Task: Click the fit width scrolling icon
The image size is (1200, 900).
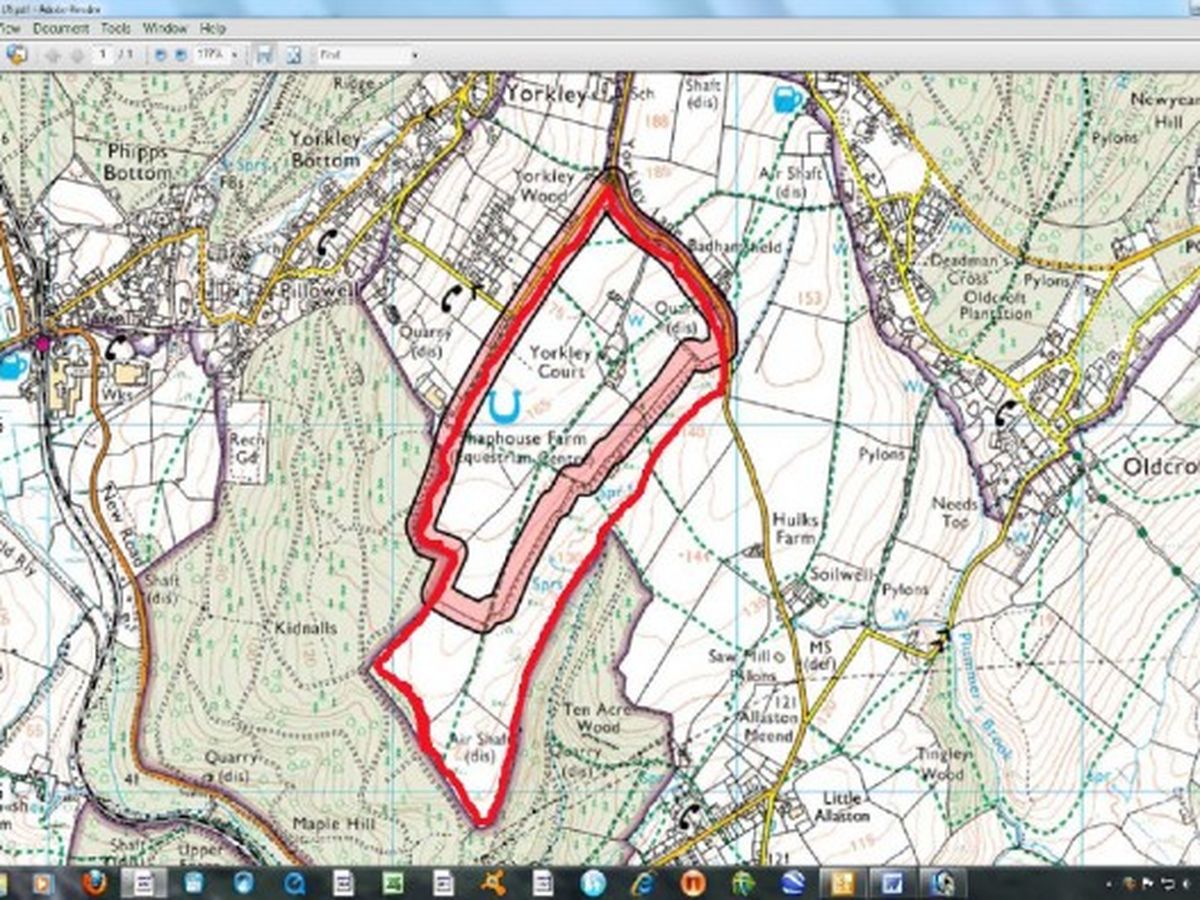Action: 264,55
